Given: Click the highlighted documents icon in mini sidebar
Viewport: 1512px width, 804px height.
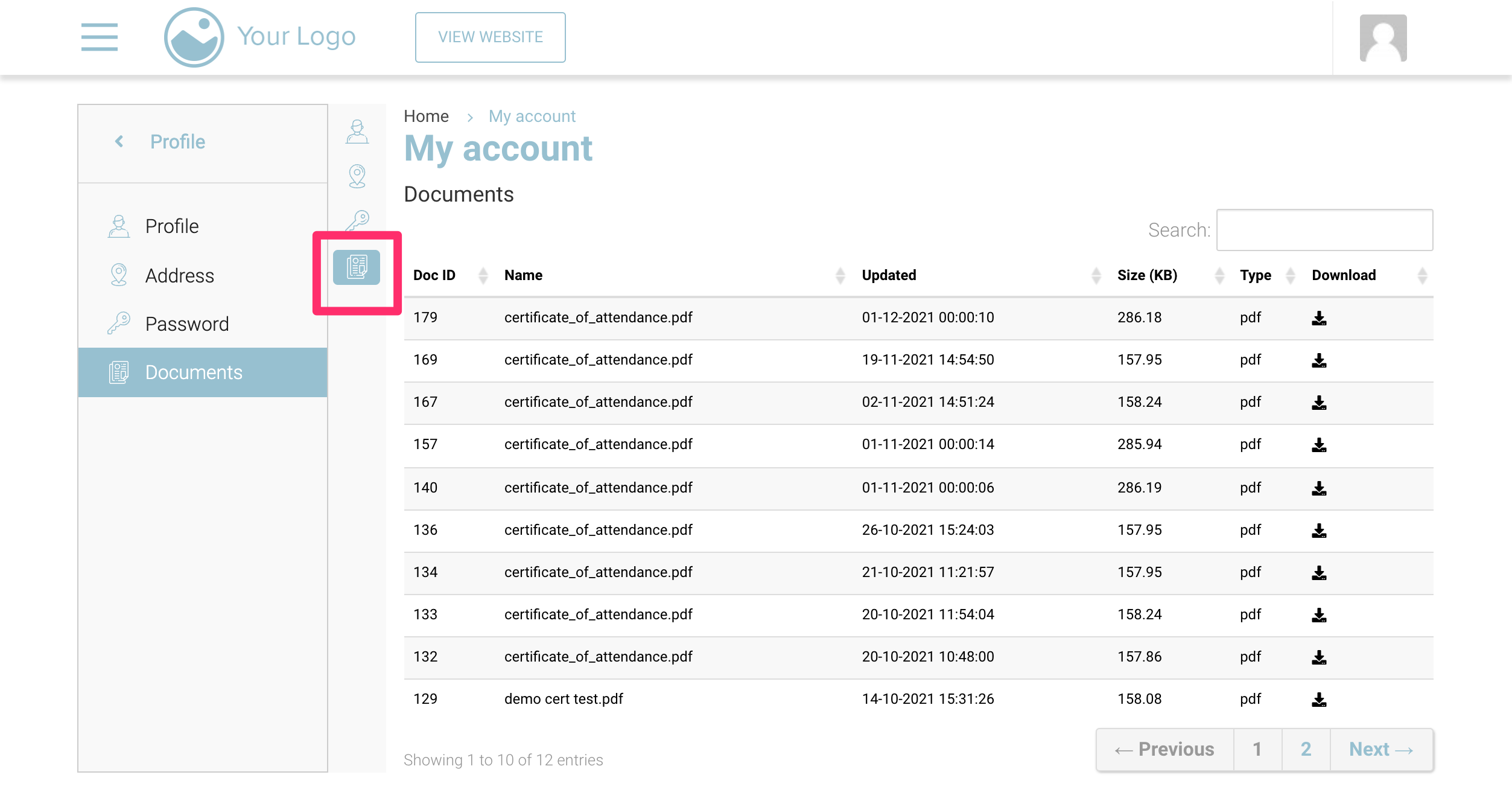Looking at the screenshot, I should coord(357,267).
